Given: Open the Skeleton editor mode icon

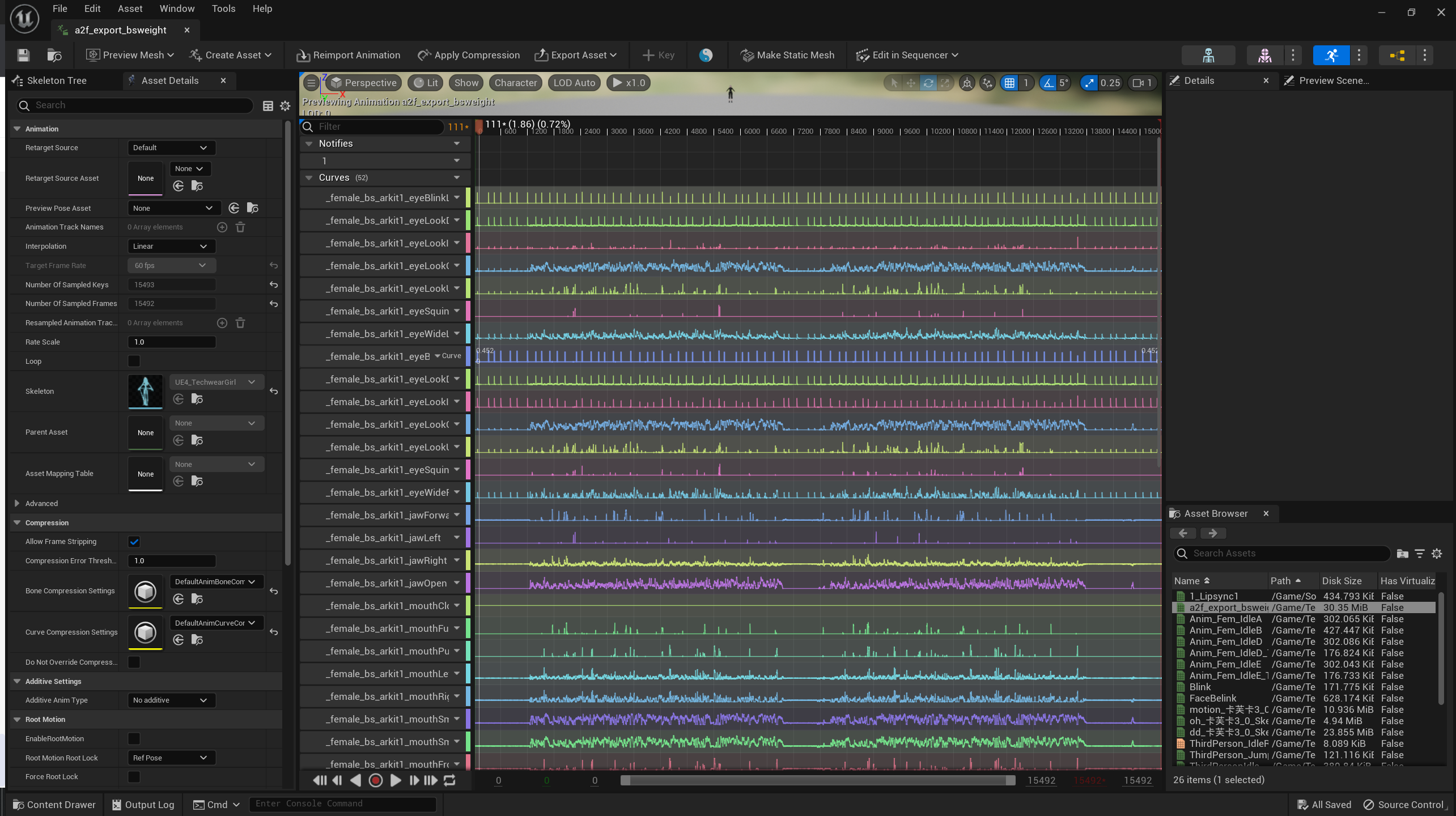Looking at the screenshot, I should (x=1208, y=55).
